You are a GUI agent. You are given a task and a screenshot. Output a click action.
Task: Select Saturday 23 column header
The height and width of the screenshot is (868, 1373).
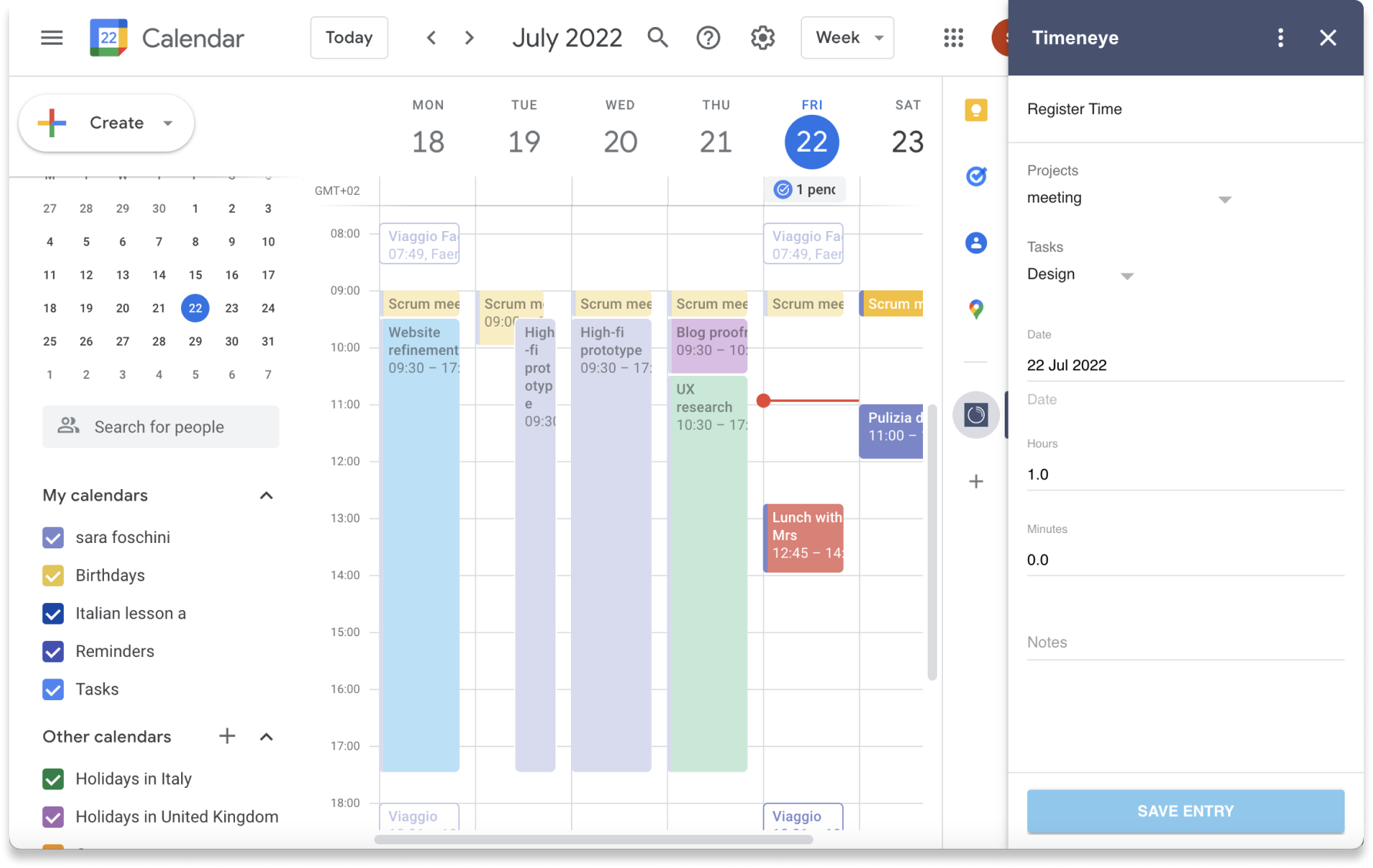pyautogui.click(x=908, y=129)
